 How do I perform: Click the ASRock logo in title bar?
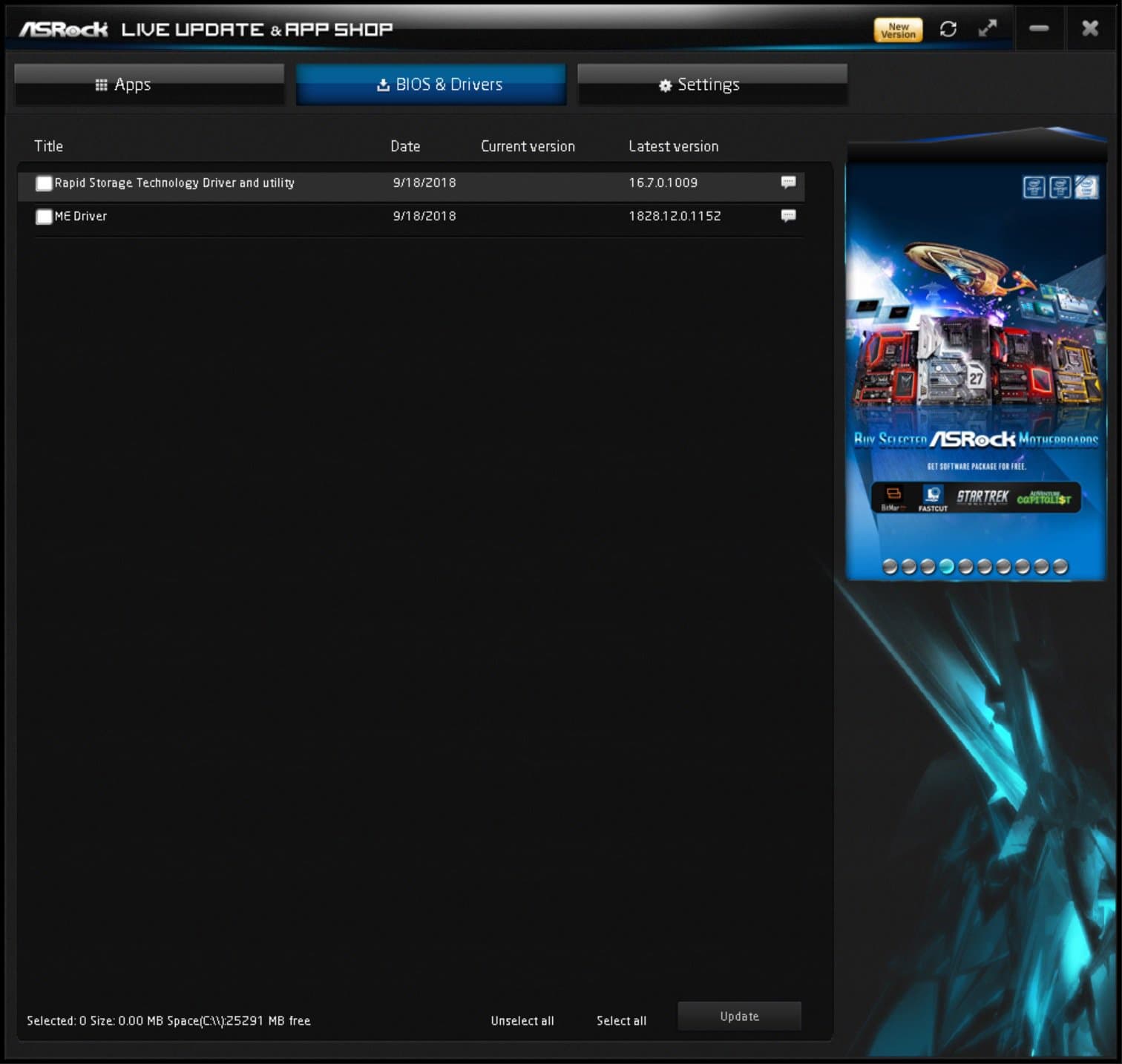click(x=64, y=30)
